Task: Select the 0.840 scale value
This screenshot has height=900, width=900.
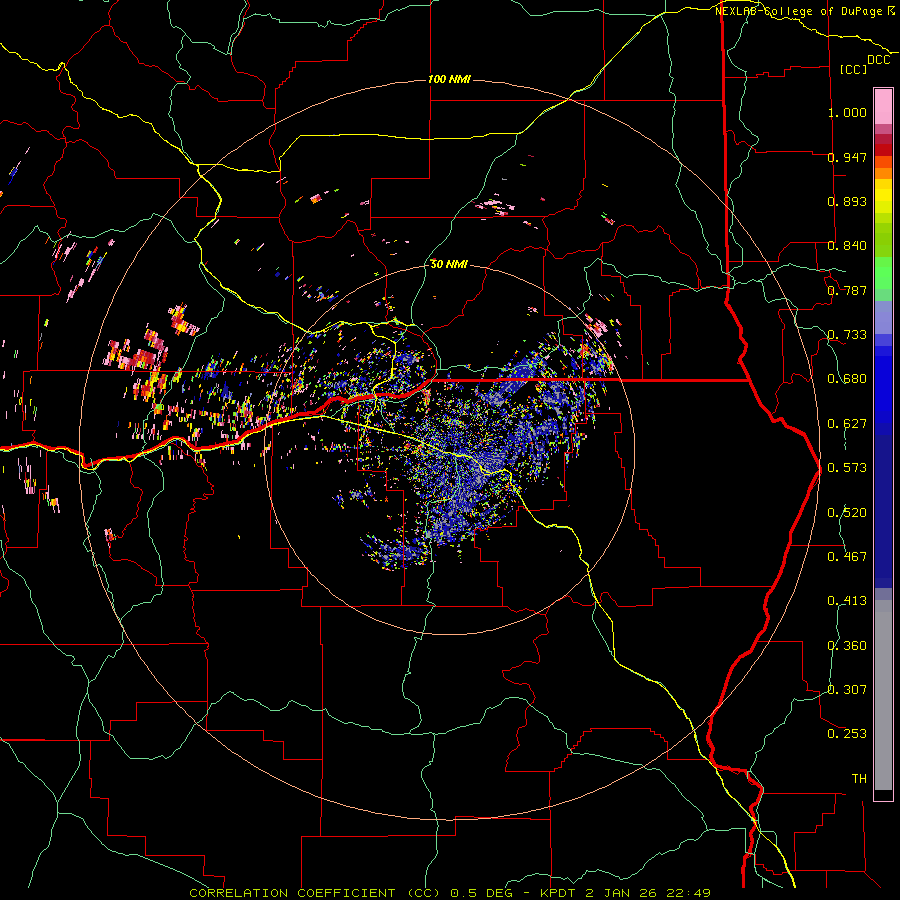Action: point(847,246)
